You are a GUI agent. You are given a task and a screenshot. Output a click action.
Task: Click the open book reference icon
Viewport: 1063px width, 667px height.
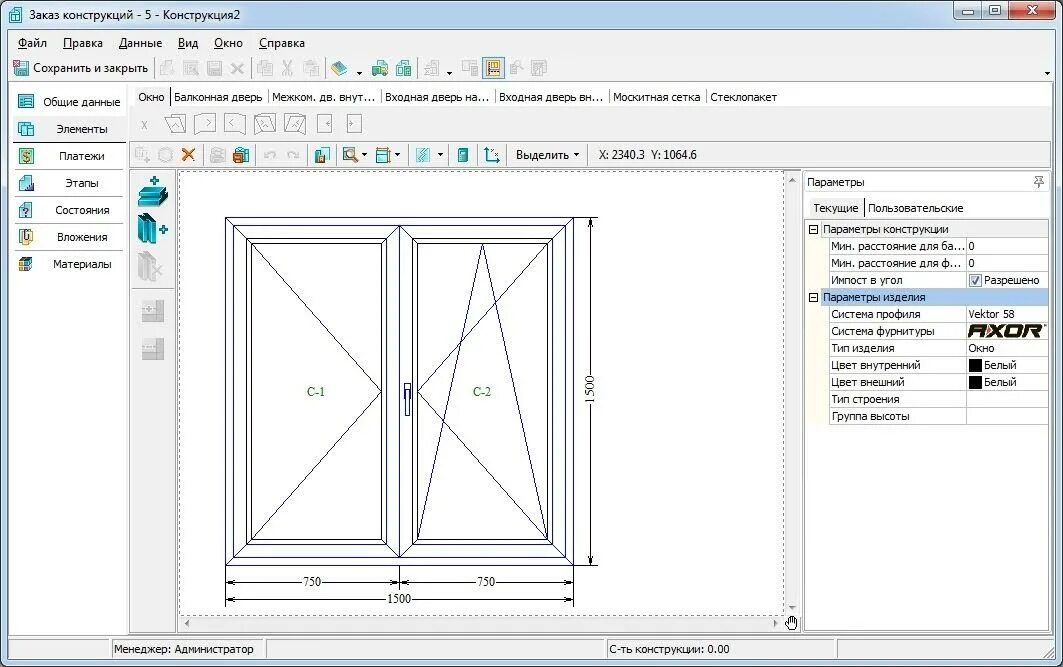[338, 68]
